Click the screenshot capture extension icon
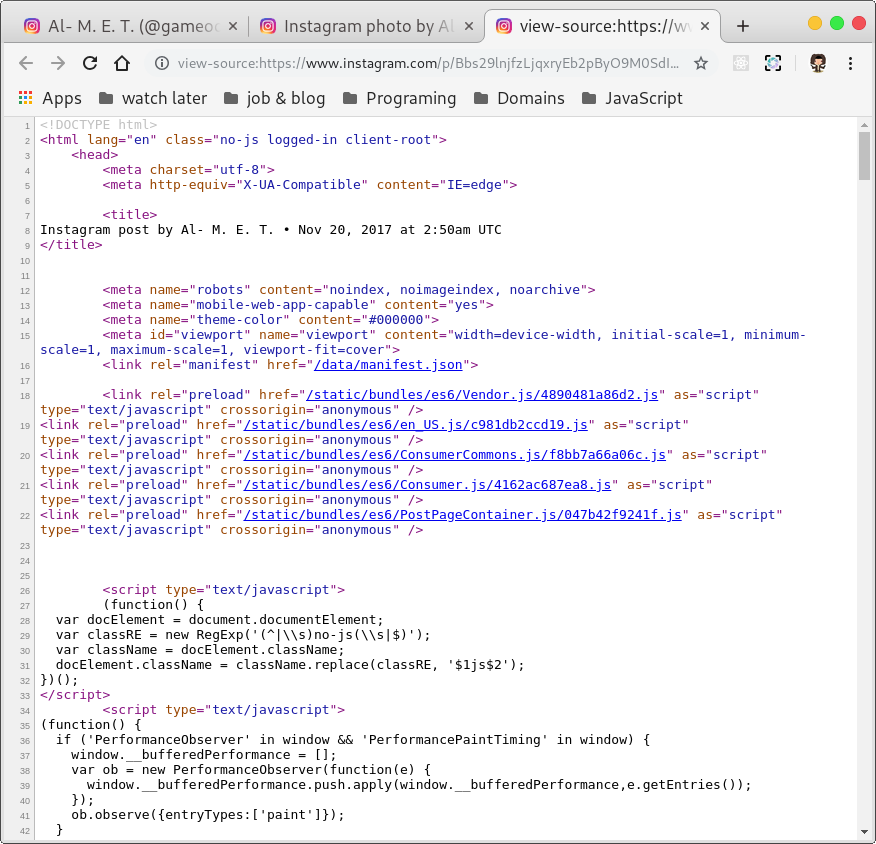This screenshot has width=876, height=844. click(x=773, y=63)
